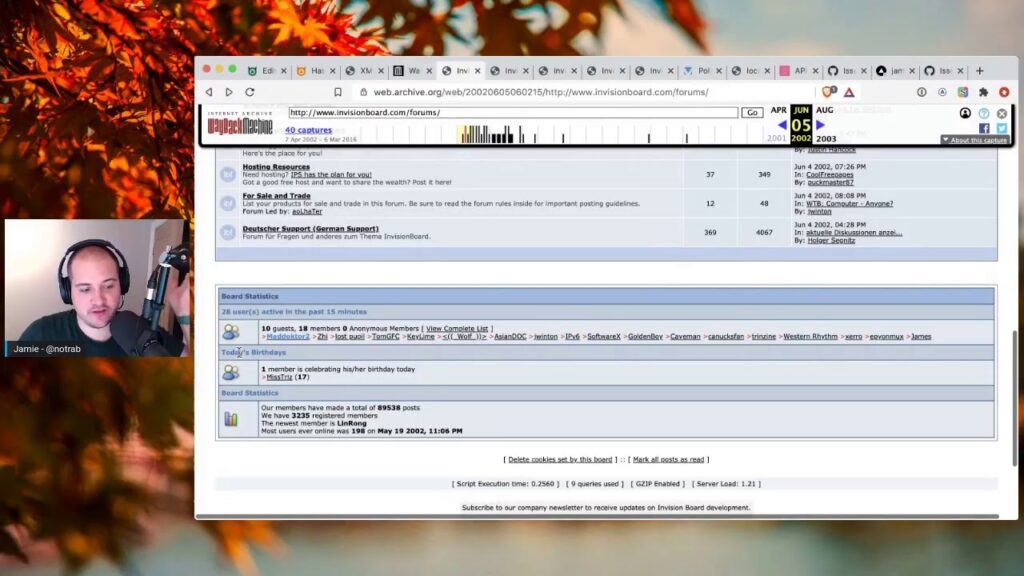Click the Hosting Resources forum status icon
The image size is (1024, 576).
click(228, 174)
